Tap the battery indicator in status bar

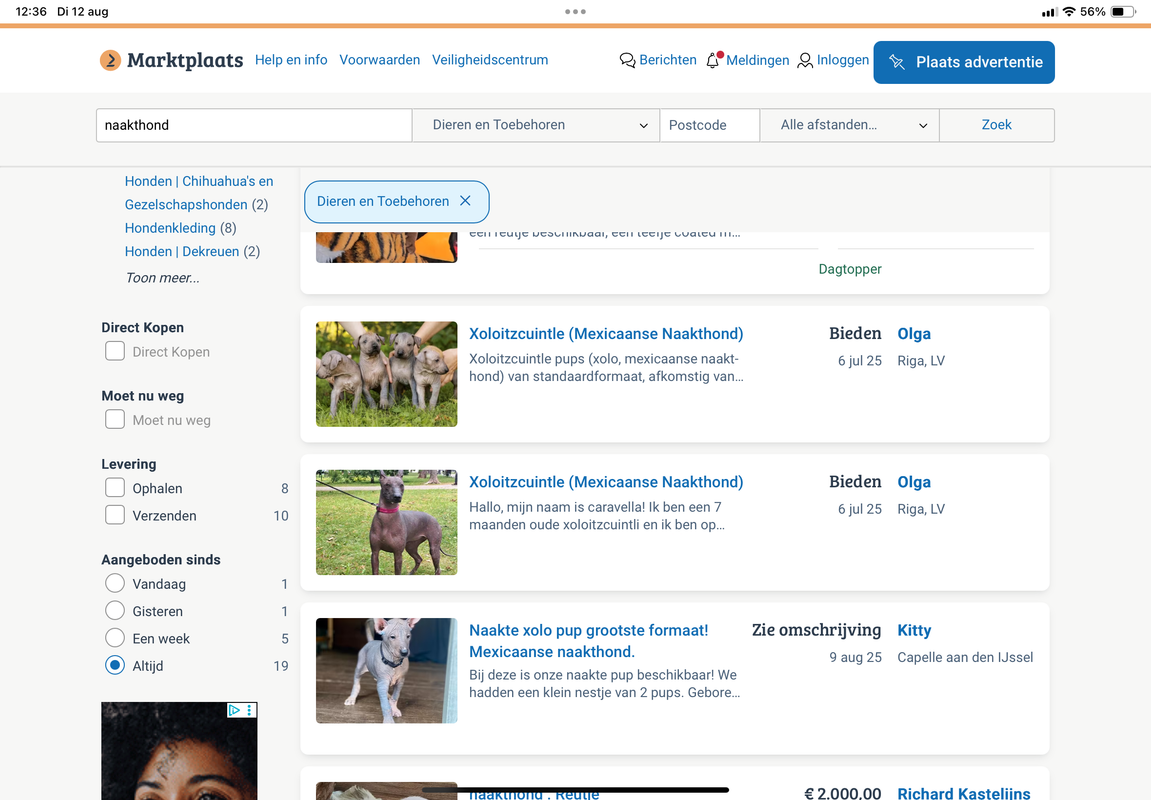[1123, 12]
